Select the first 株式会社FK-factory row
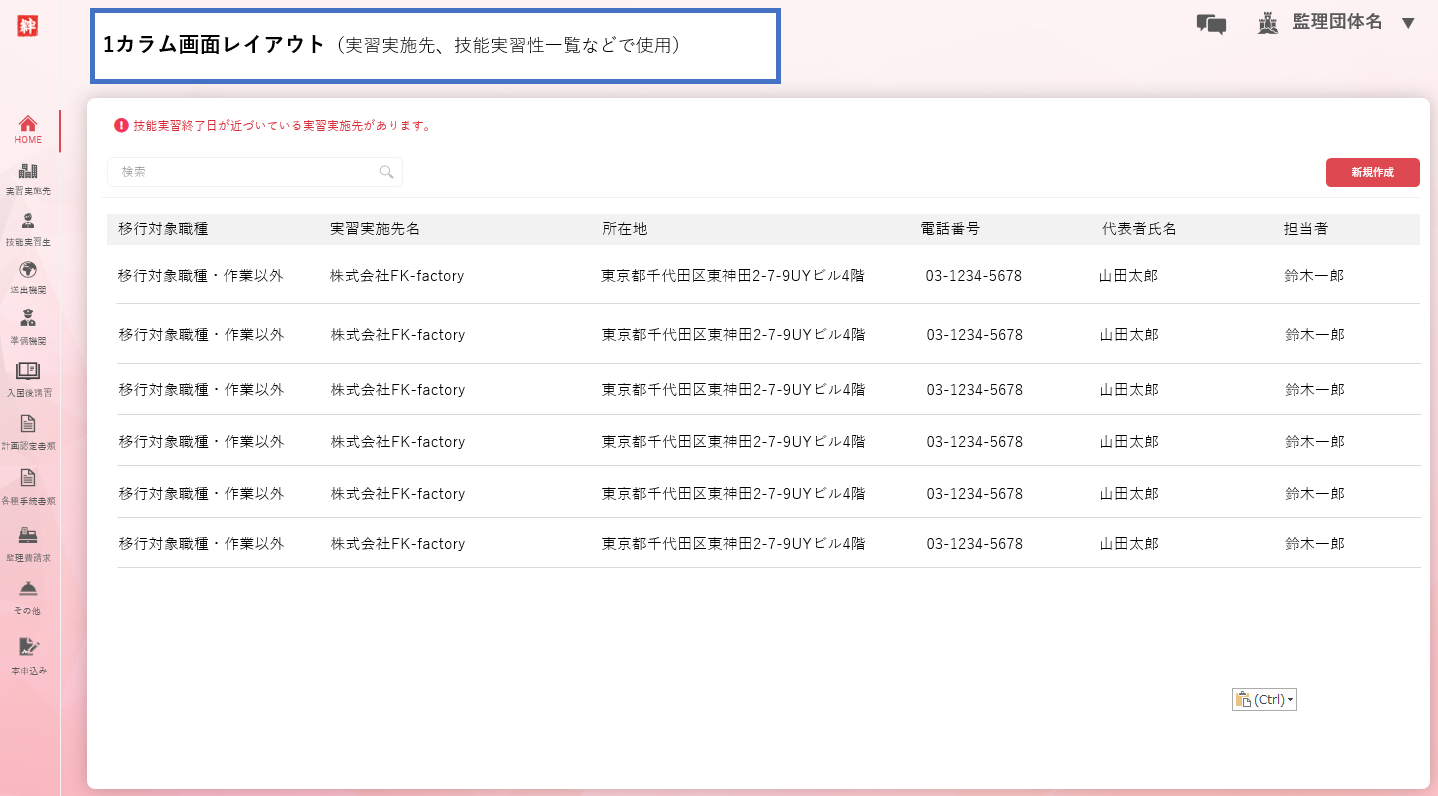 coord(397,276)
